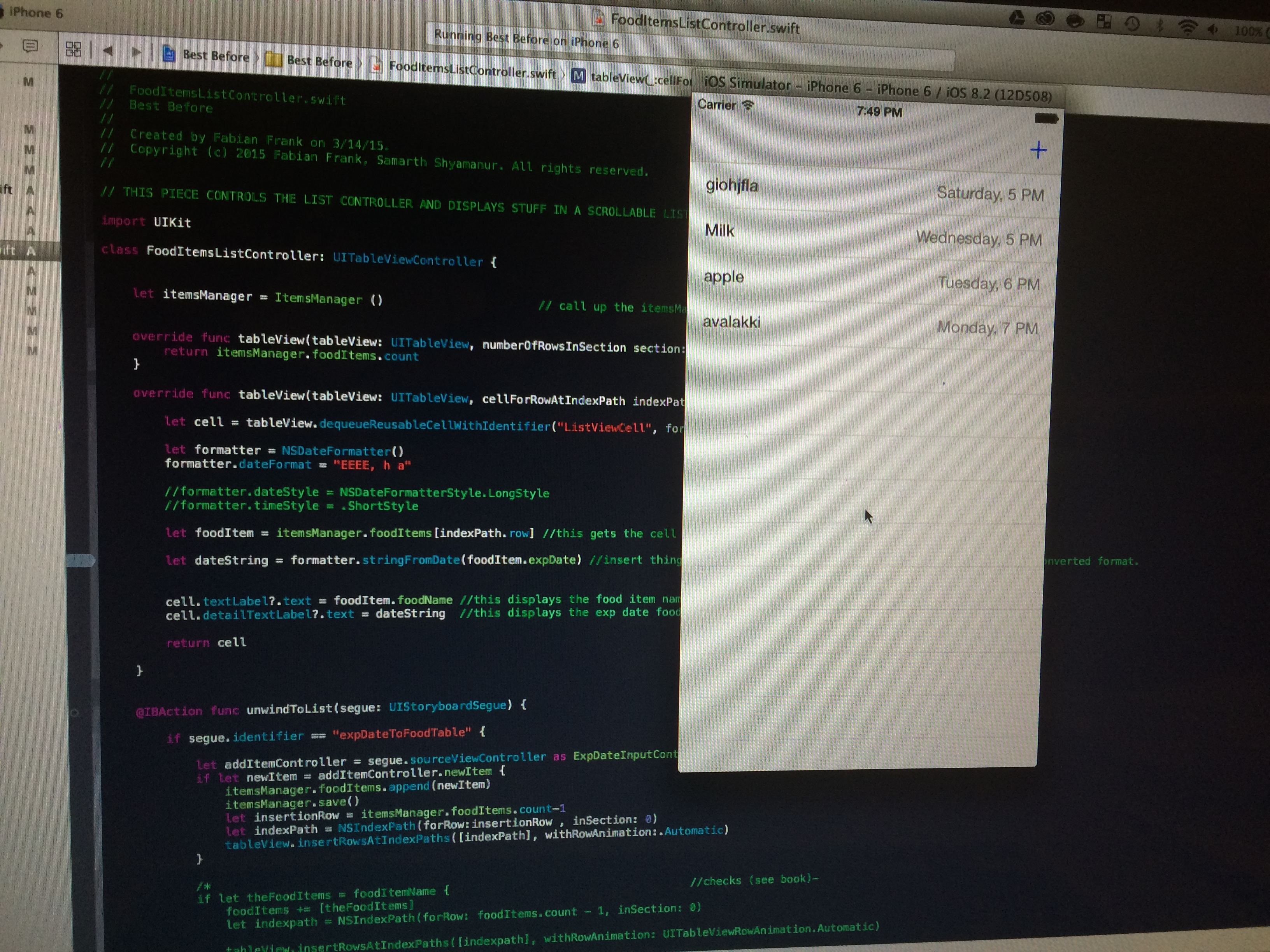Click the Bluetooth menu bar icon
The image size is (1270, 952).
(x=1160, y=24)
